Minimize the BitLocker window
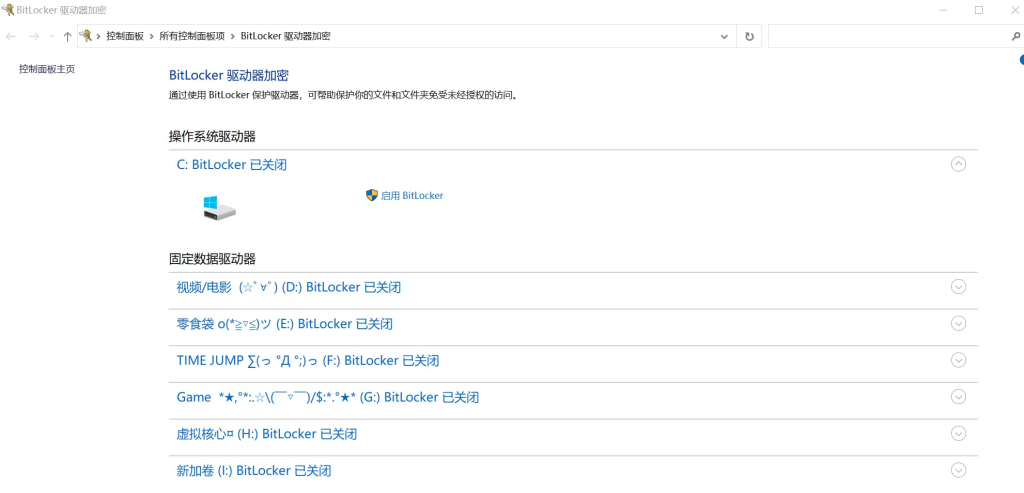Screen dimensions: 1024x493 (942, 10)
